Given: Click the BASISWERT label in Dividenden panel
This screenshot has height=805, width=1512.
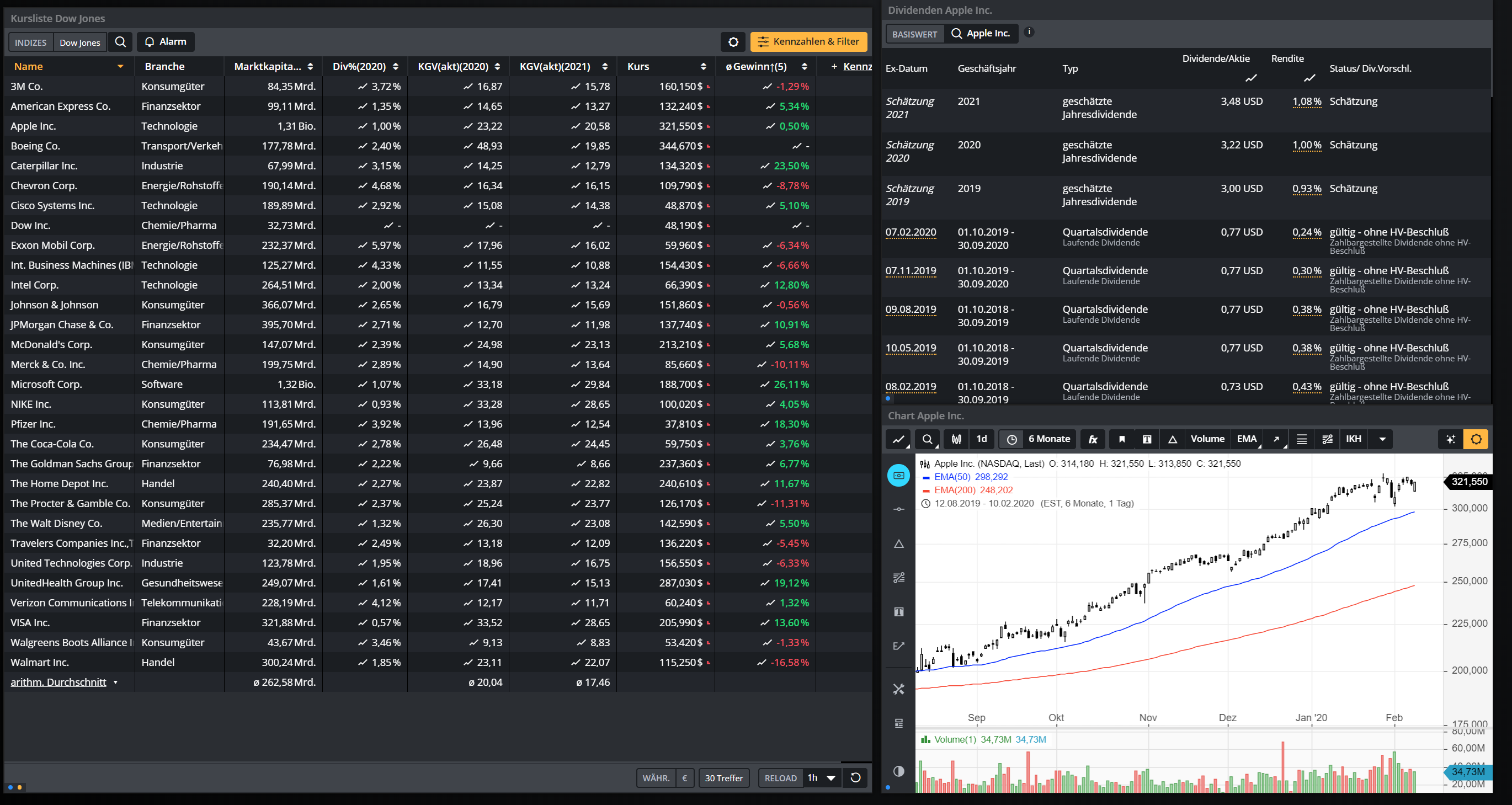Looking at the screenshot, I should tap(914, 34).
